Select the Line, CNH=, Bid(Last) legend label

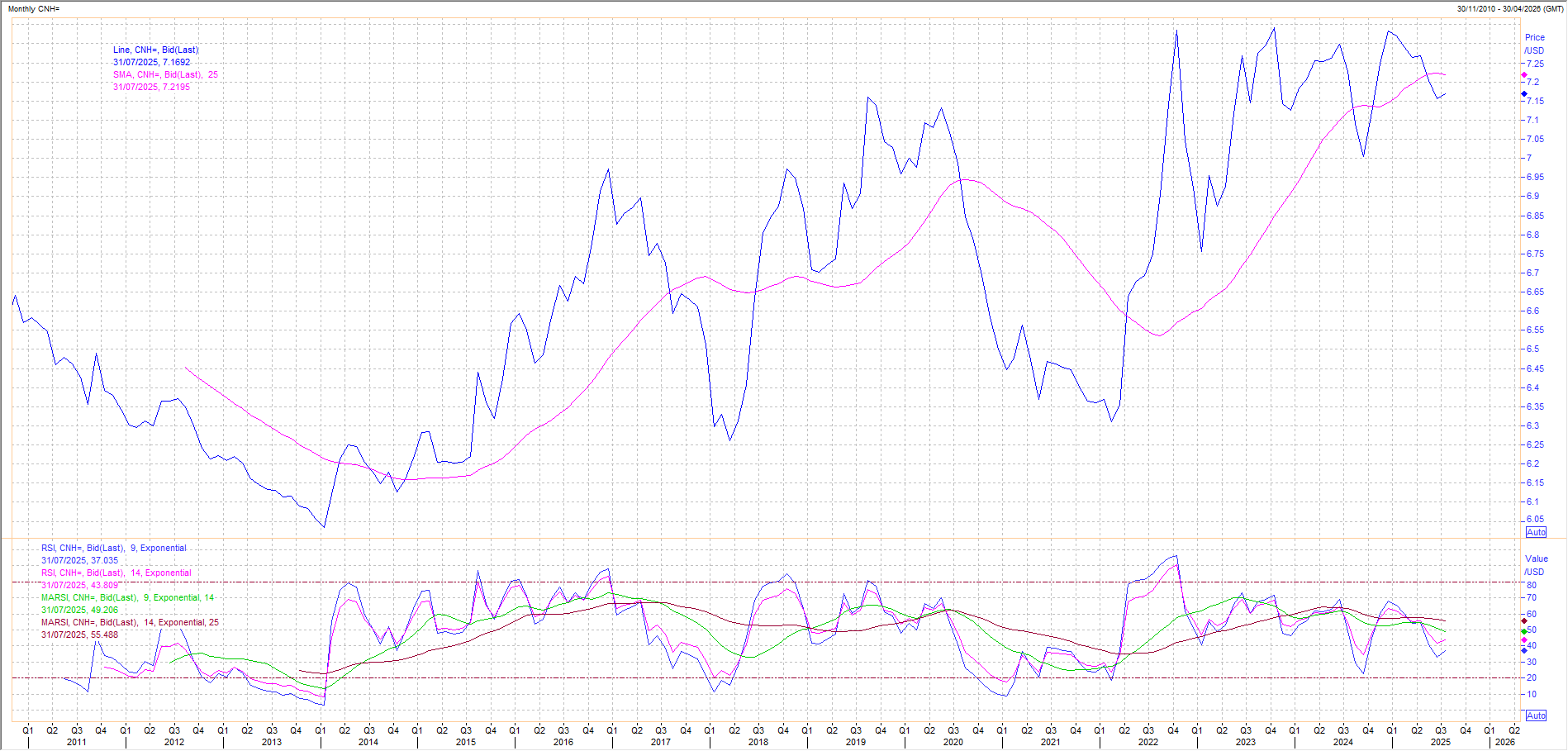155,50
